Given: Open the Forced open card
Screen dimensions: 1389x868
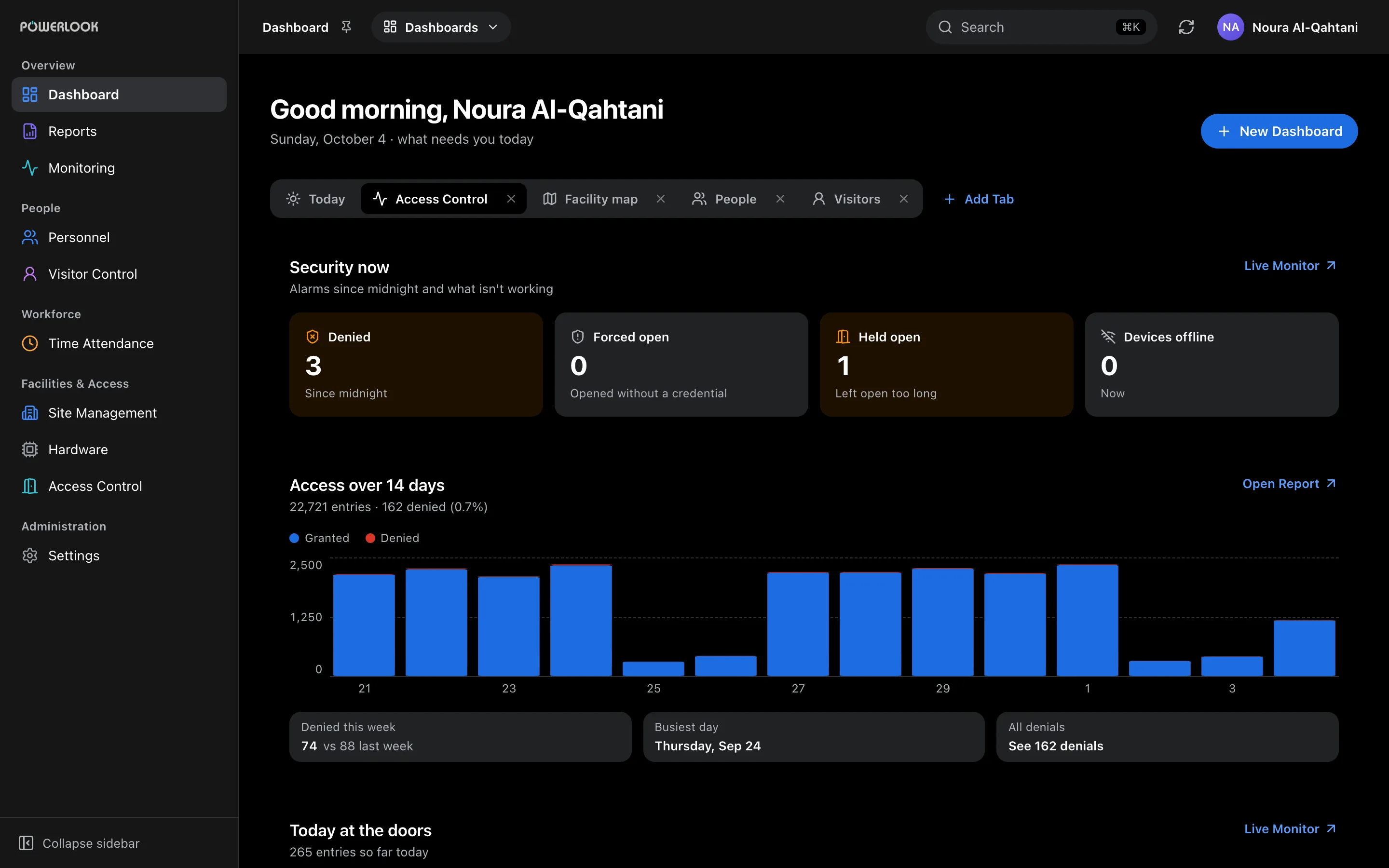Looking at the screenshot, I should coord(681,365).
